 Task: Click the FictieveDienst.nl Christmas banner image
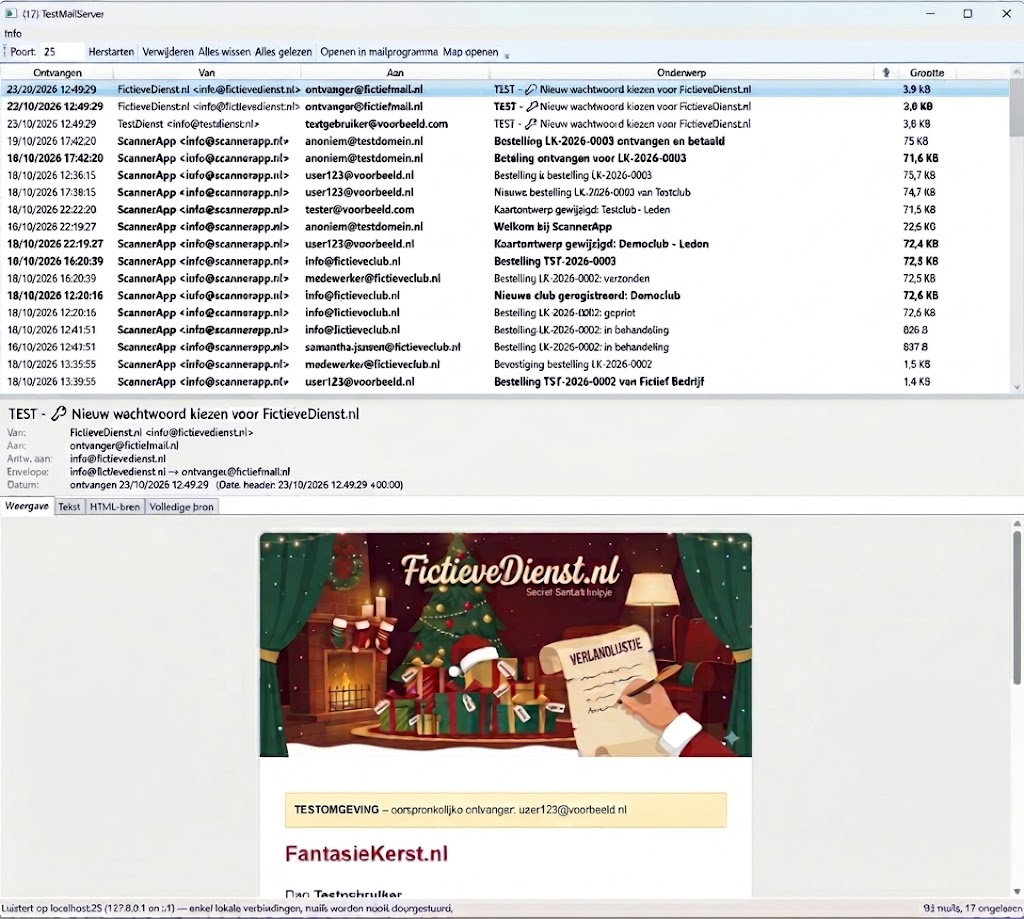(x=505, y=645)
